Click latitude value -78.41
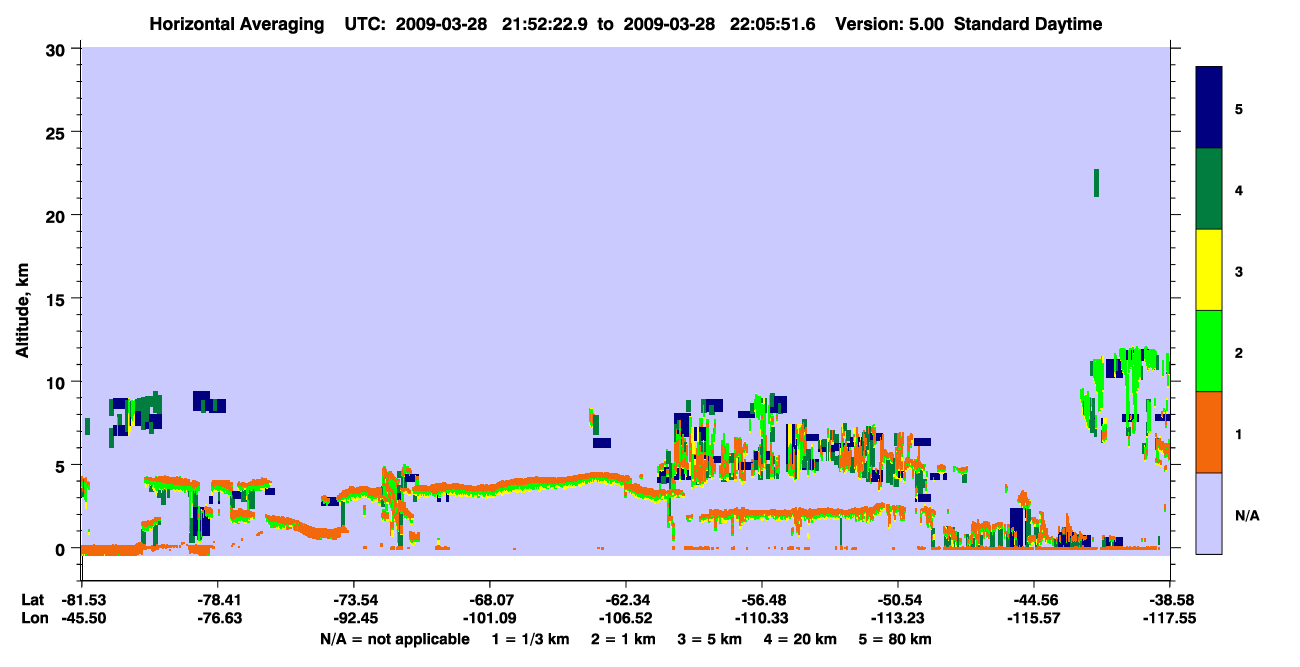 click(x=218, y=600)
